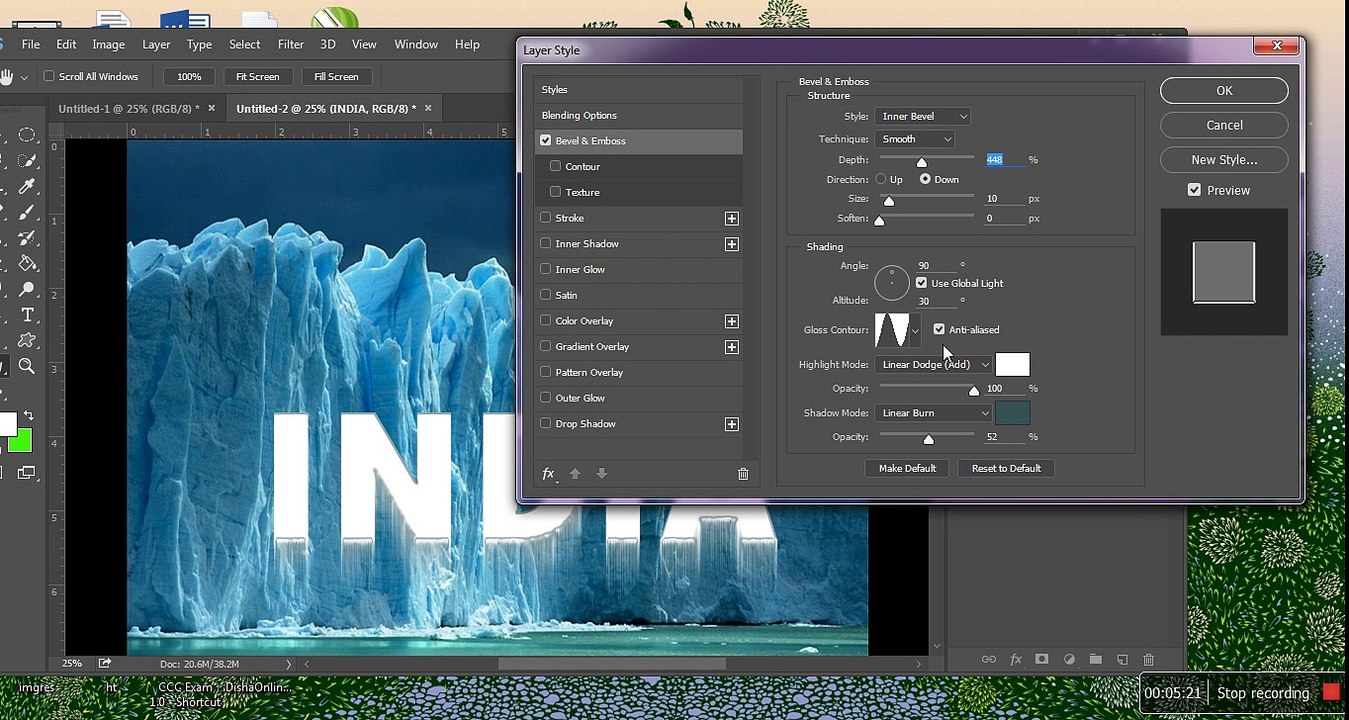1349x720 pixels.
Task: Stop the screen recording
Action: pyautogui.click(x=1275, y=693)
